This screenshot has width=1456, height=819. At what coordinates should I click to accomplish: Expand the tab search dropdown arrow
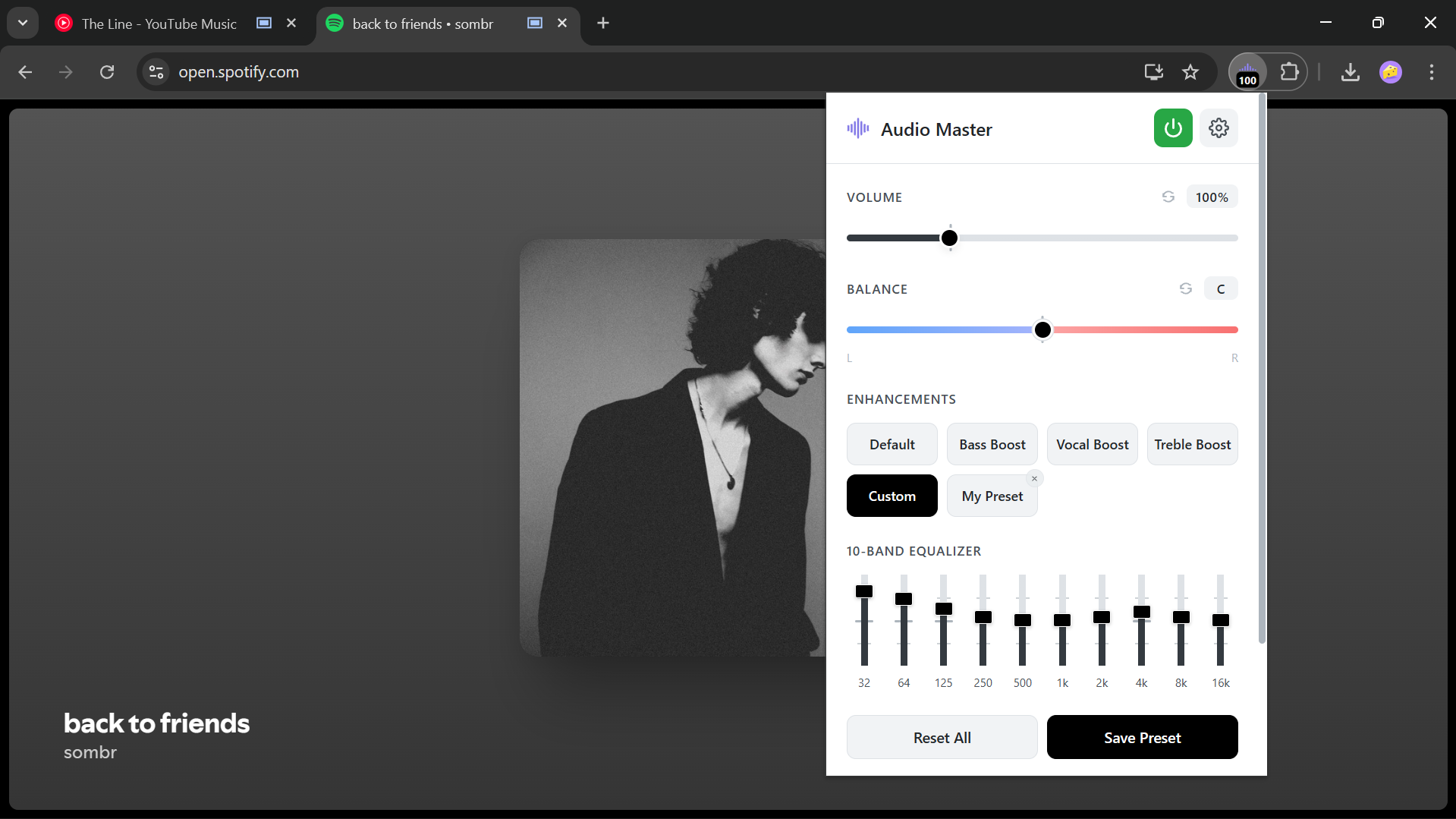(x=23, y=24)
